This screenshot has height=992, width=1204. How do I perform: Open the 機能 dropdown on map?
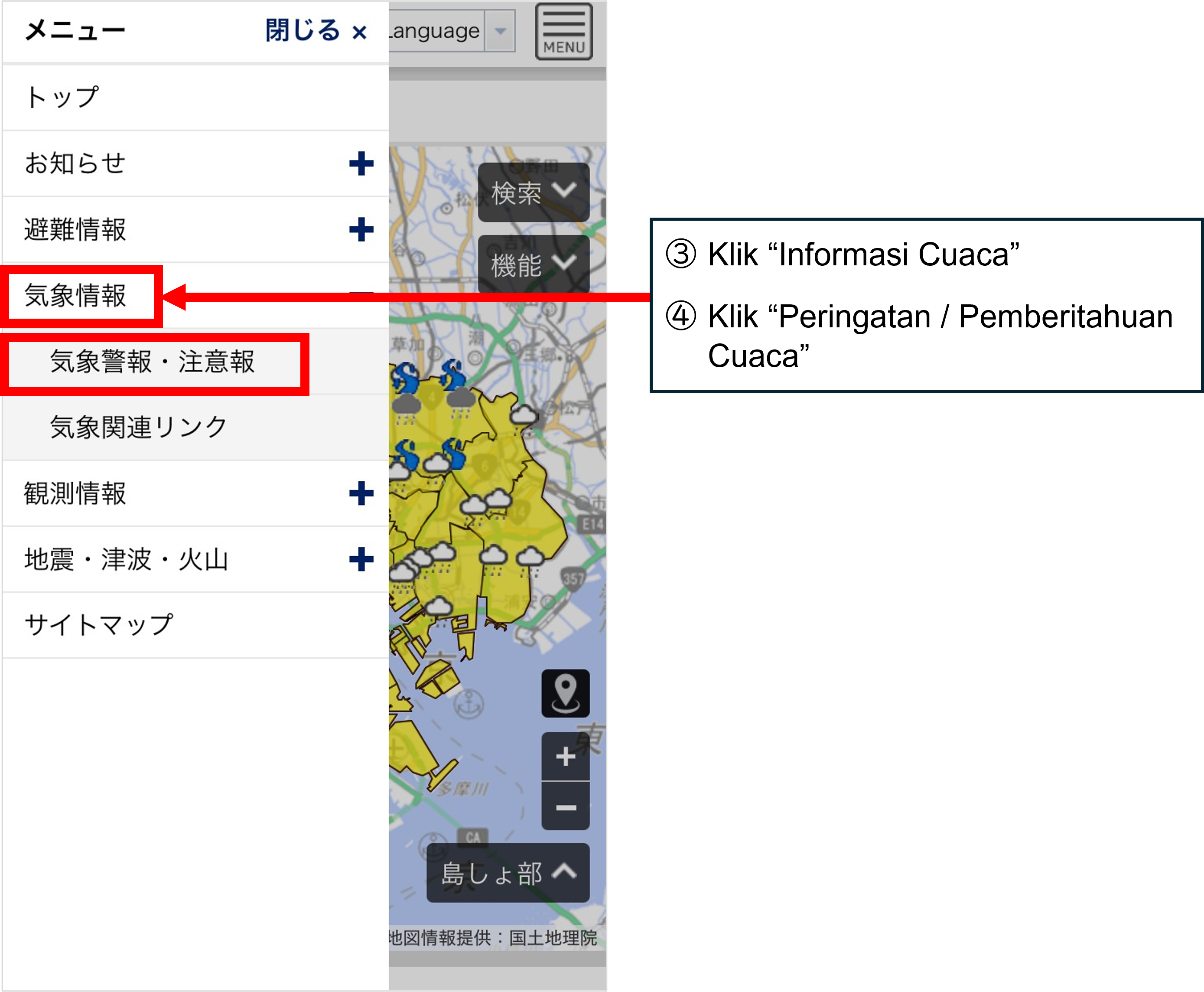[533, 264]
